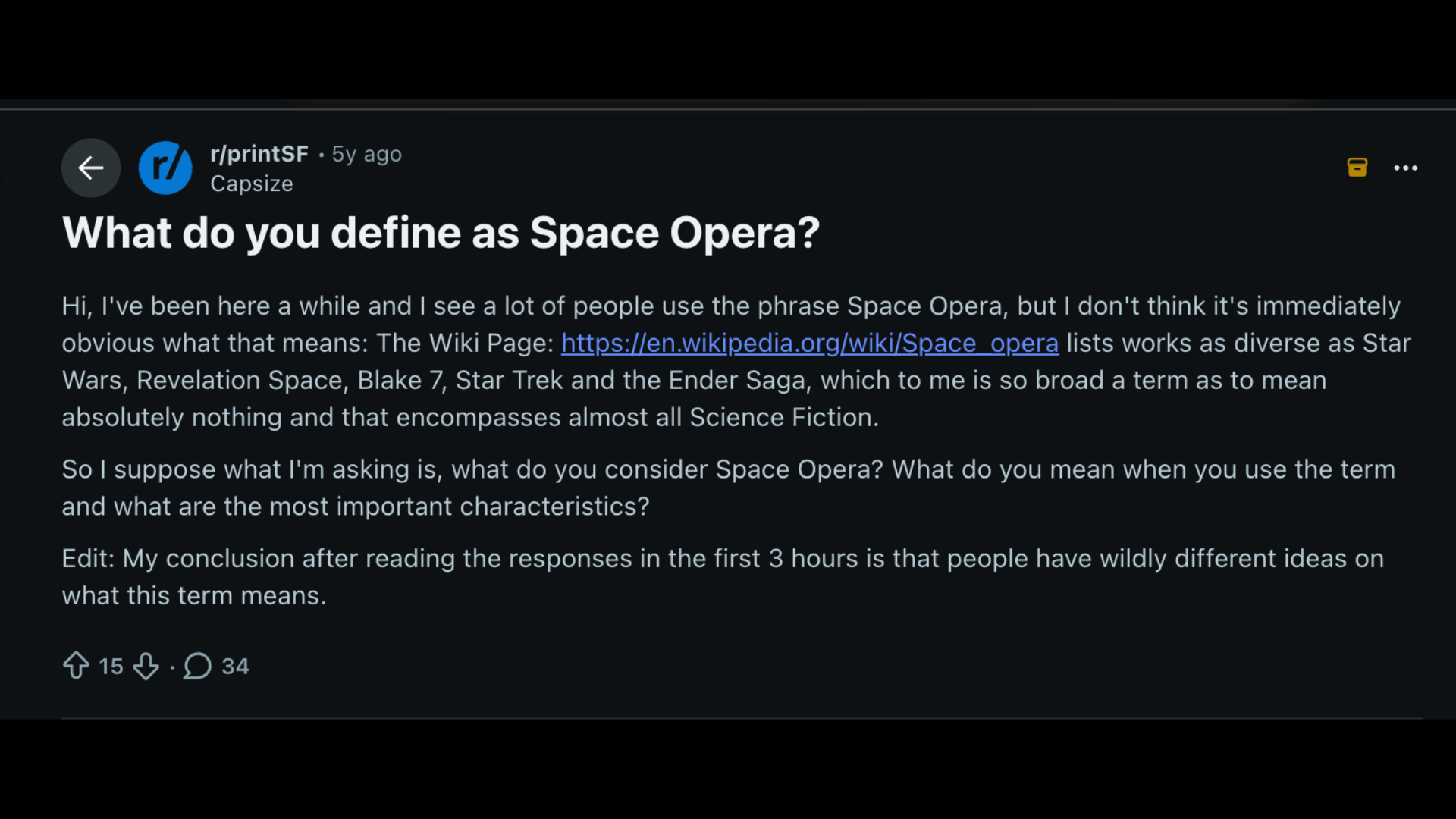Click the 34 comment count
Image resolution: width=1456 pixels, height=819 pixels.
coord(234,666)
